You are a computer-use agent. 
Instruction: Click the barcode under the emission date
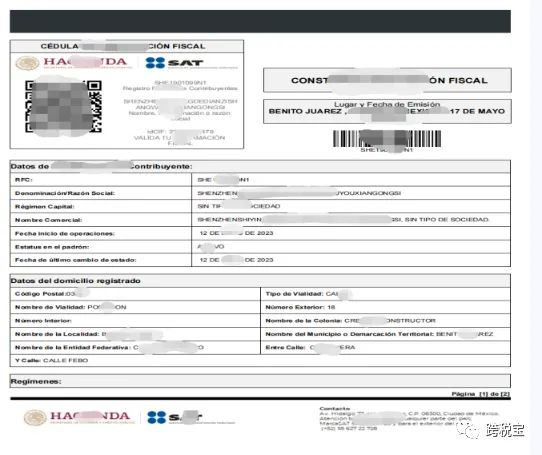pyautogui.click(x=387, y=139)
